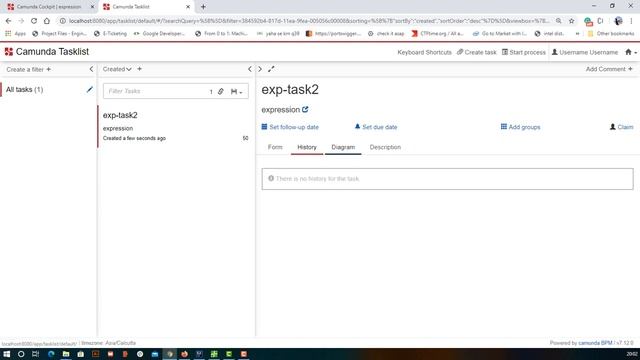640x360 pixels.
Task: Copy the search query link icon
Action: point(221,91)
